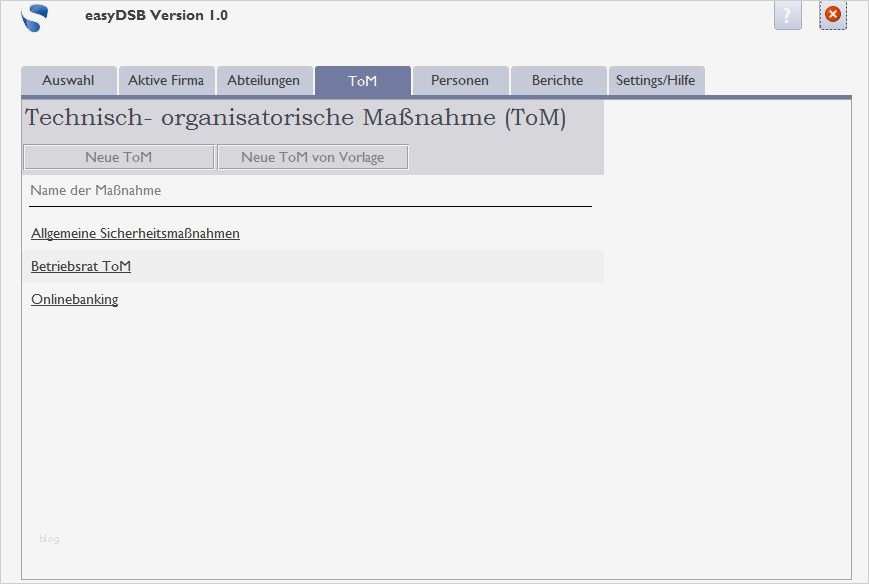Switch to the Abteilungen tab
869x584 pixels.
point(265,80)
